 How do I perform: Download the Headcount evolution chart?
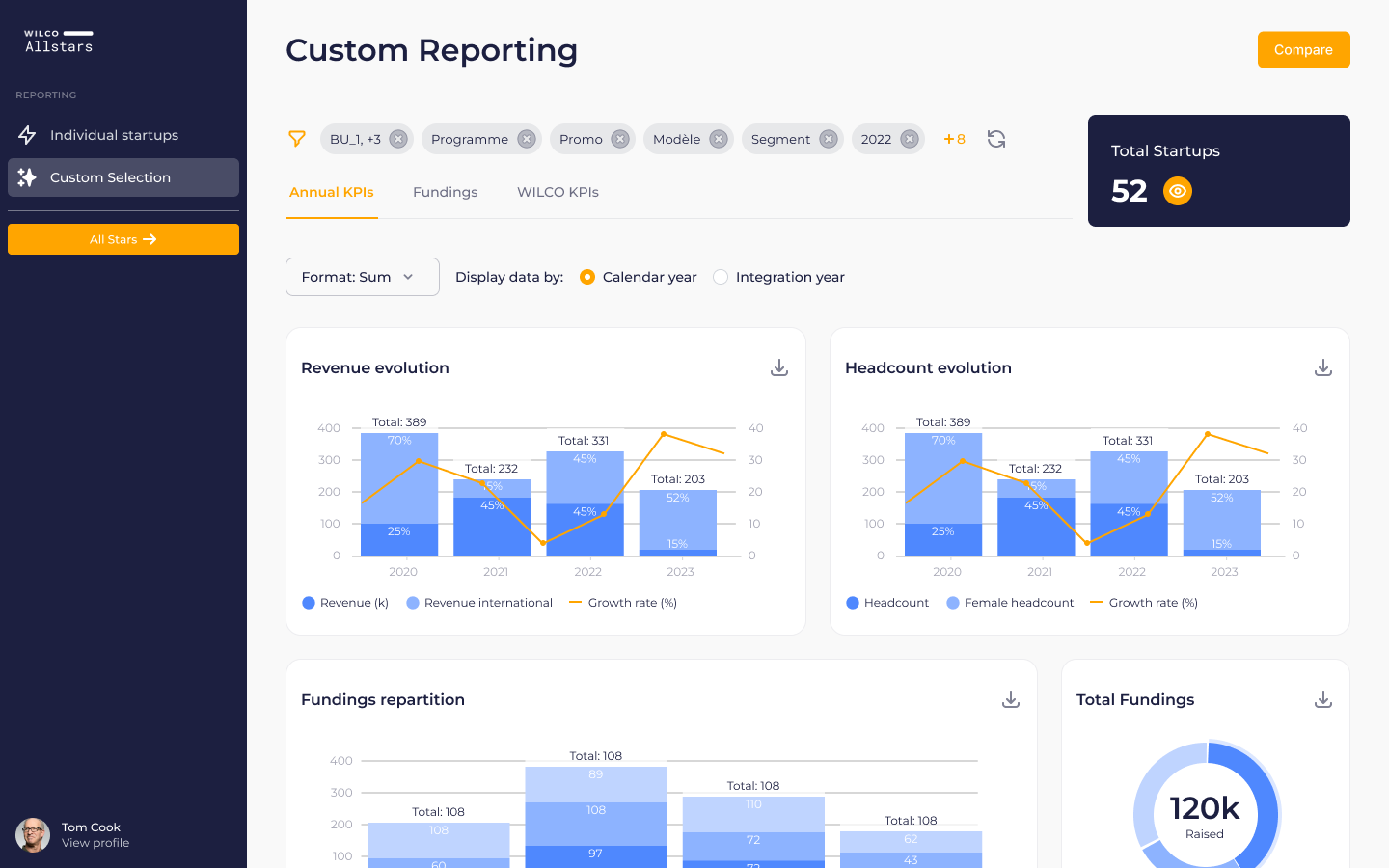pyautogui.click(x=1323, y=367)
